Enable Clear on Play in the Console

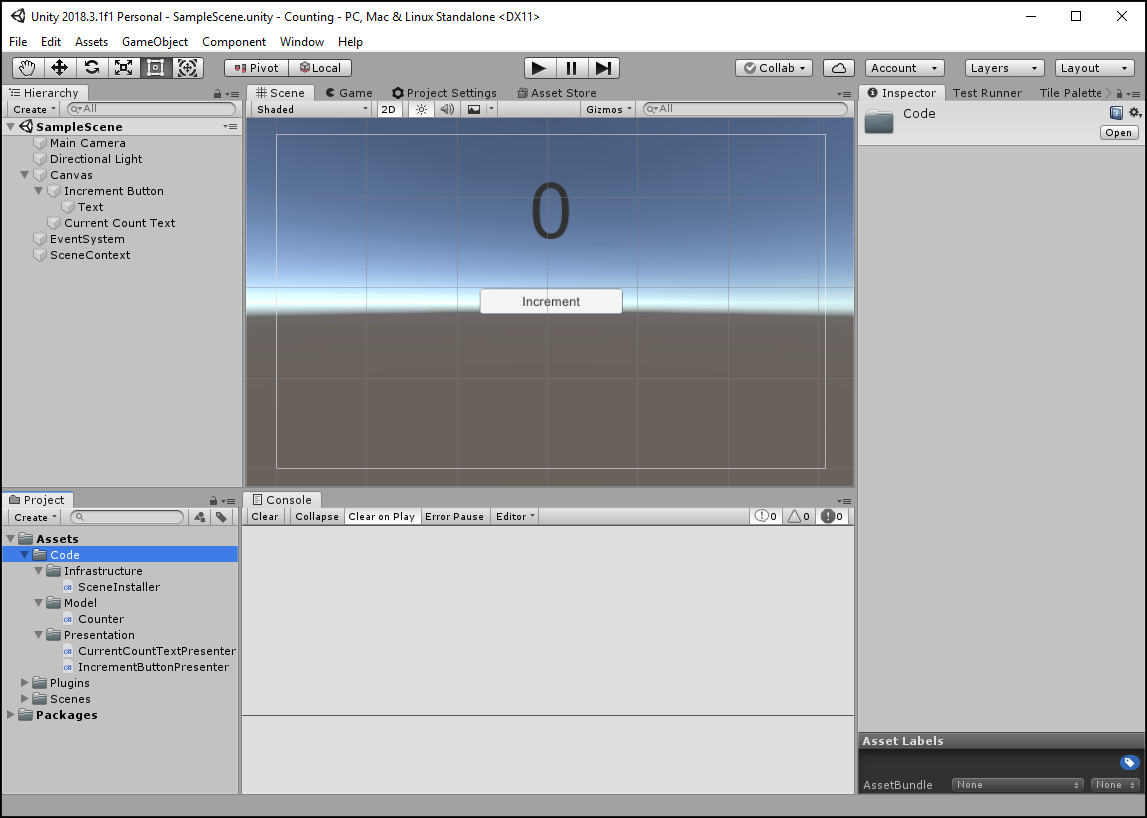coord(382,516)
